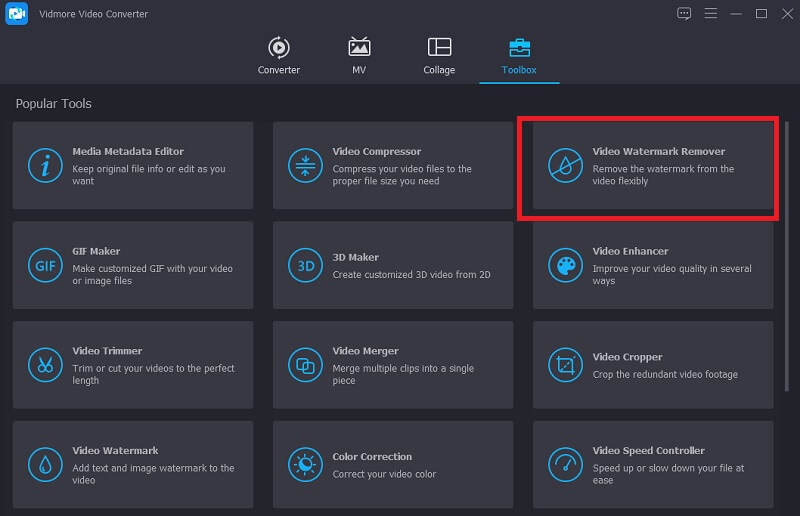Viewport: 800px width, 516px height.
Task: Click the GIF Maker icon
Action: 46,265
